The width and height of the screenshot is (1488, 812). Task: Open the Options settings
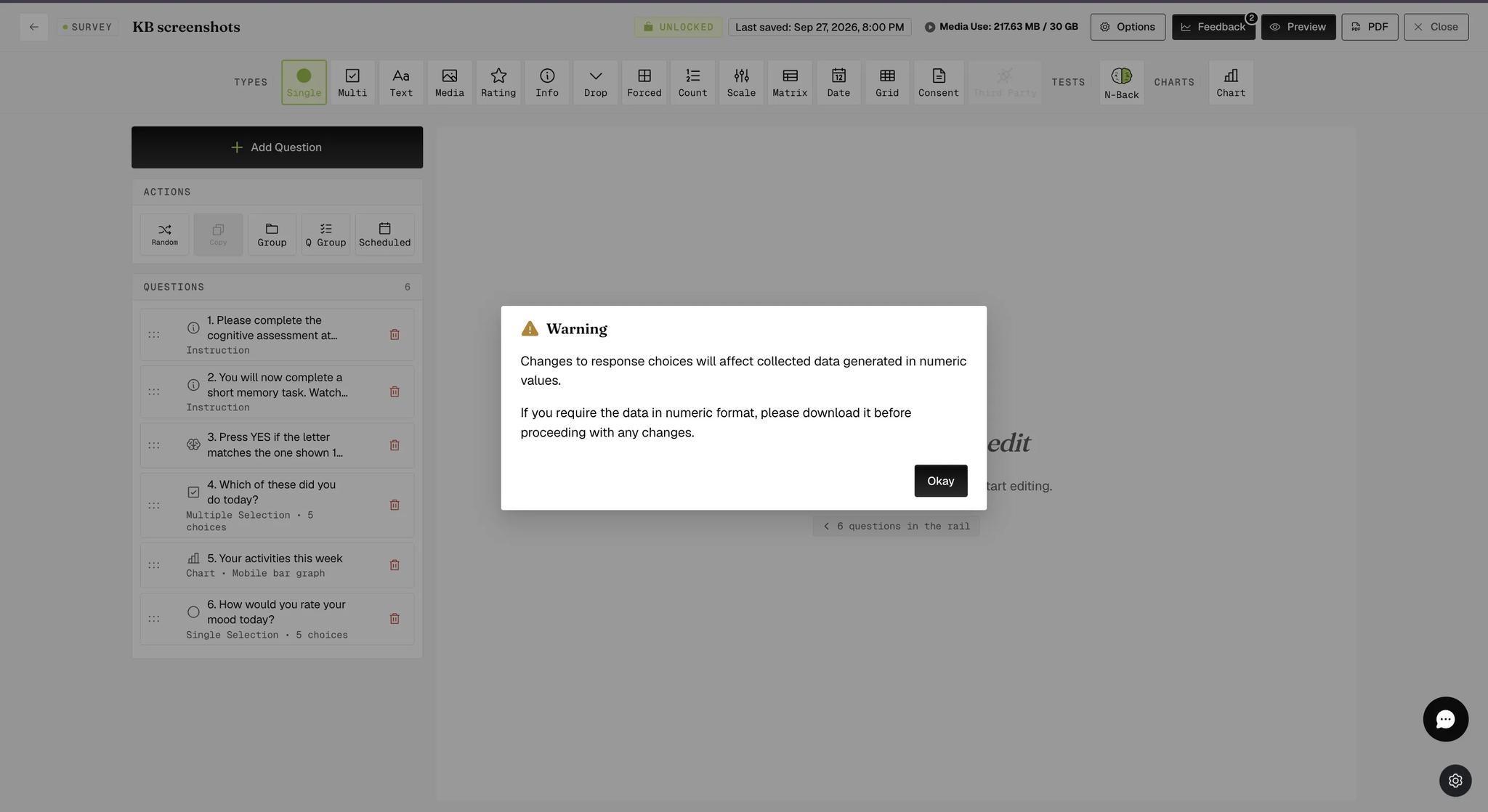tap(1128, 27)
